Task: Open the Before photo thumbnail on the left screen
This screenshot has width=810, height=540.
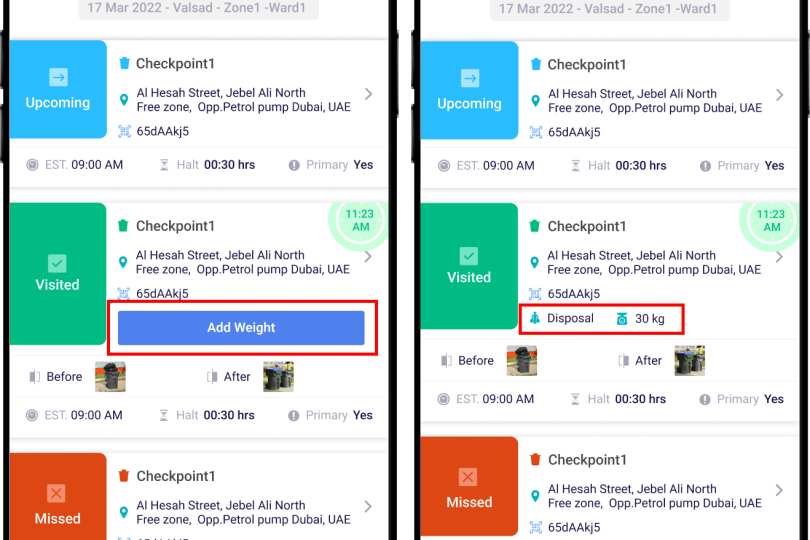Action: (x=110, y=377)
